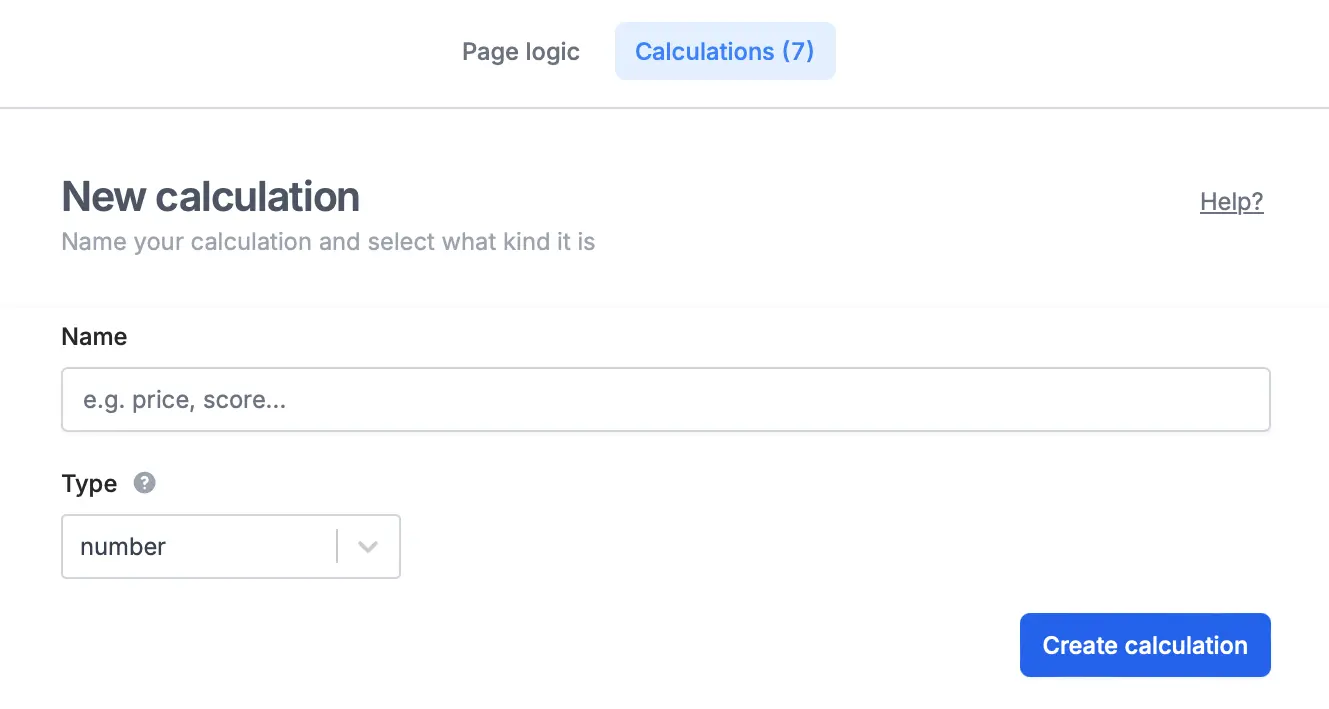Click the New calculation heading
The height and width of the screenshot is (709, 1329).
[x=210, y=196]
